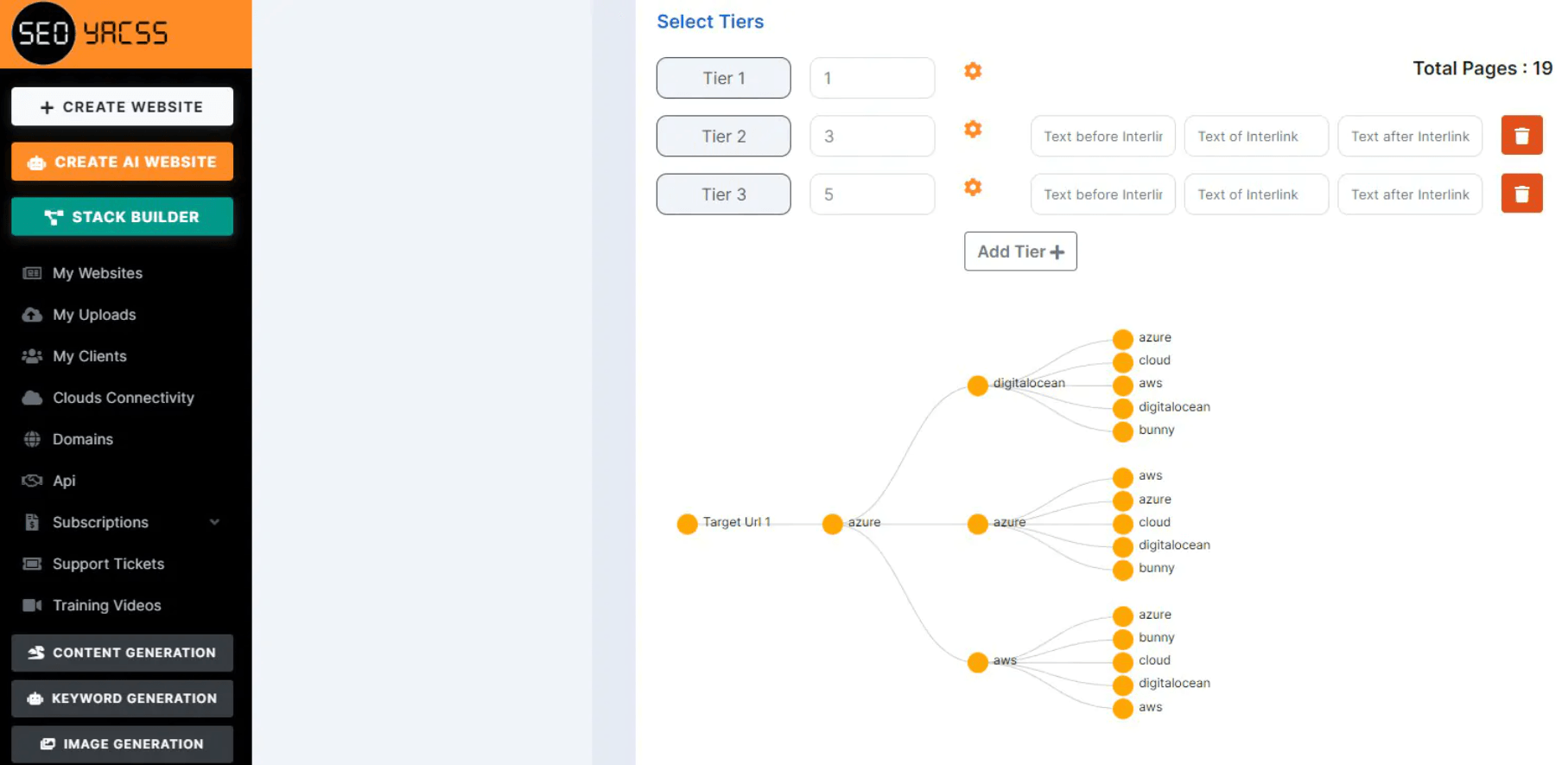Image resolution: width=1568 pixels, height=765 pixels.
Task: Click the Tier 1 page count field
Action: coord(871,78)
